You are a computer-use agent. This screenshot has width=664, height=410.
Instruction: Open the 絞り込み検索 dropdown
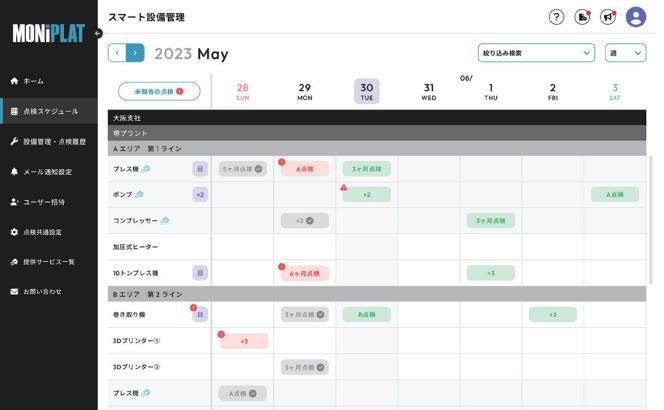(537, 53)
